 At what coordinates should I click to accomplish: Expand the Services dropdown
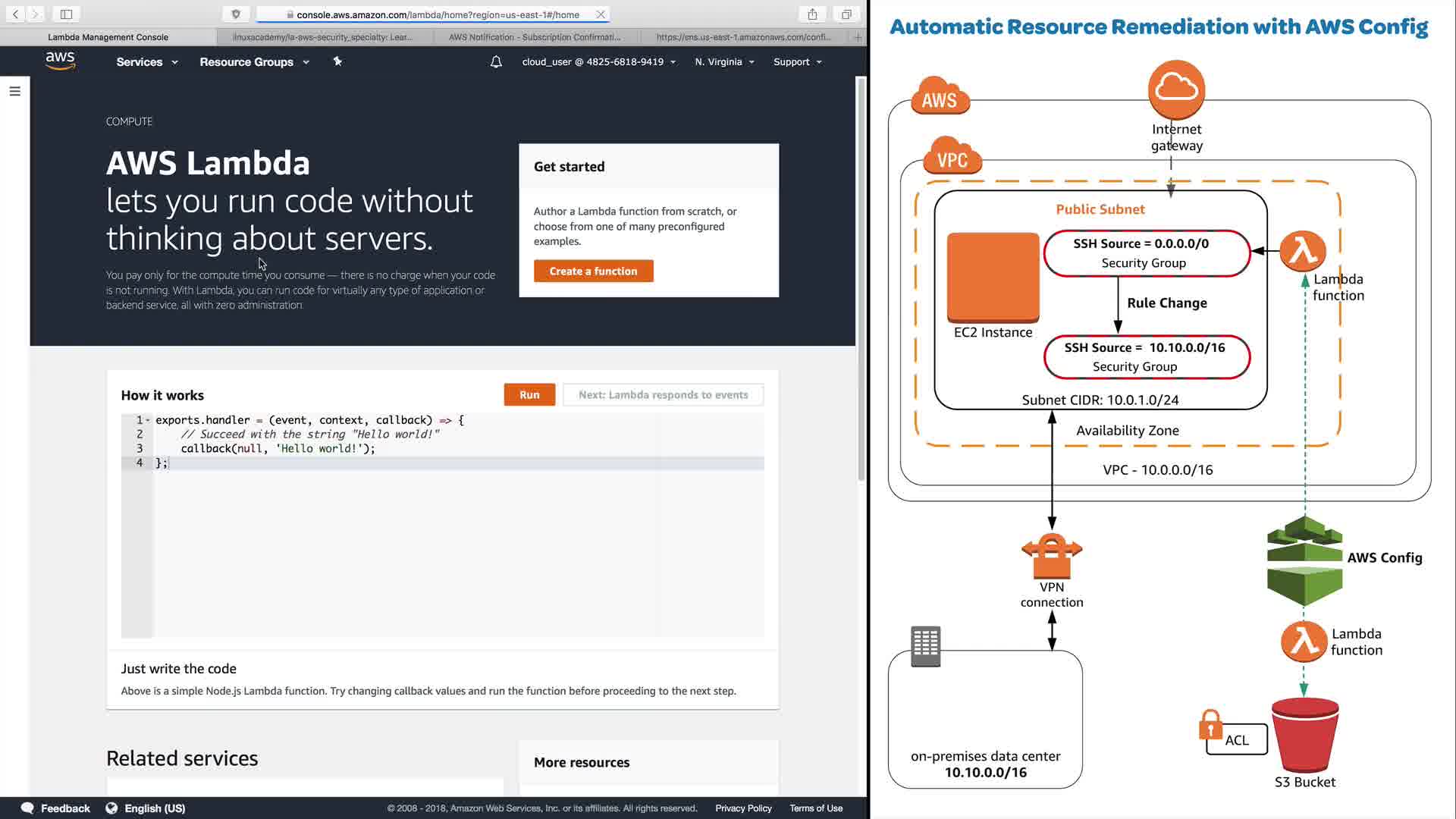(147, 62)
